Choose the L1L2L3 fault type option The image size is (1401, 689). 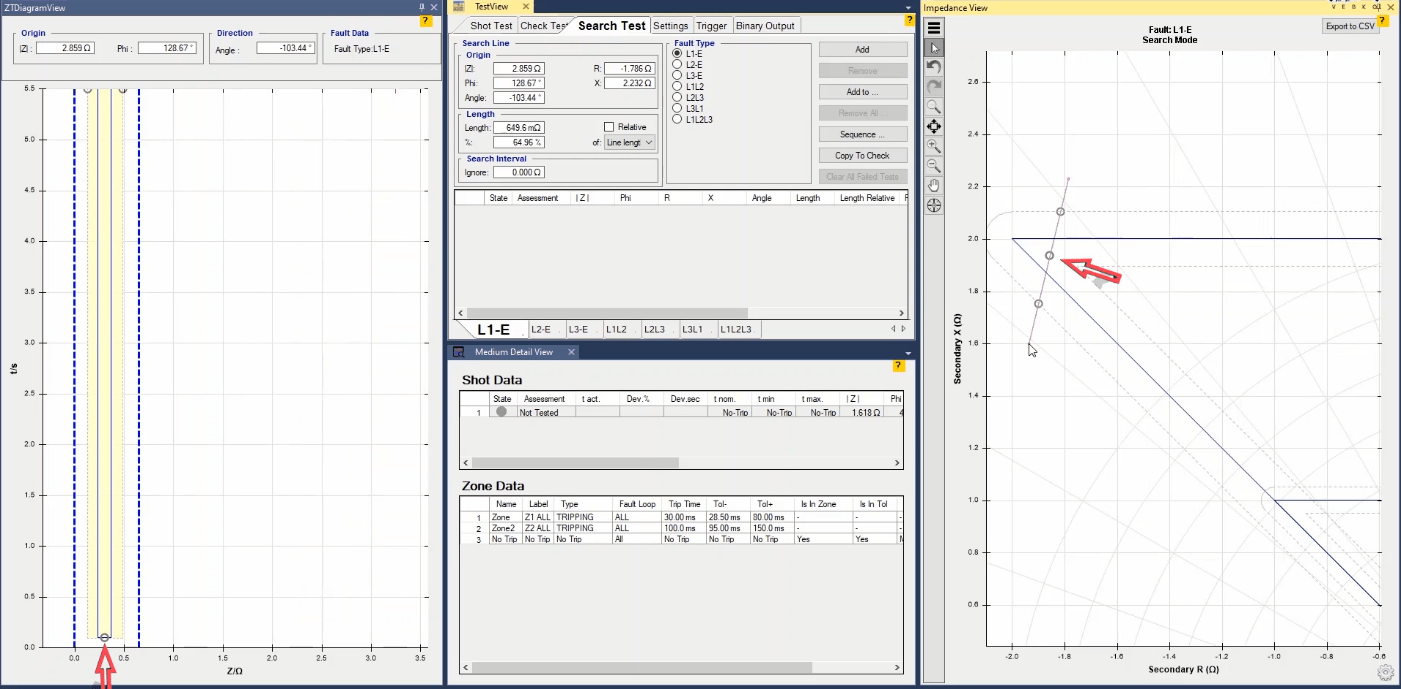coord(678,119)
